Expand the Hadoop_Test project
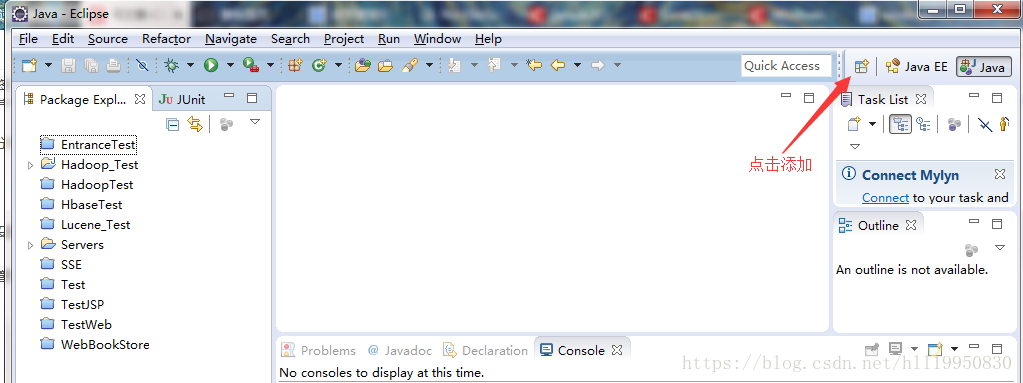Image resolution: width=1023 pixels, height=383 pixels. tap(30, 165)
